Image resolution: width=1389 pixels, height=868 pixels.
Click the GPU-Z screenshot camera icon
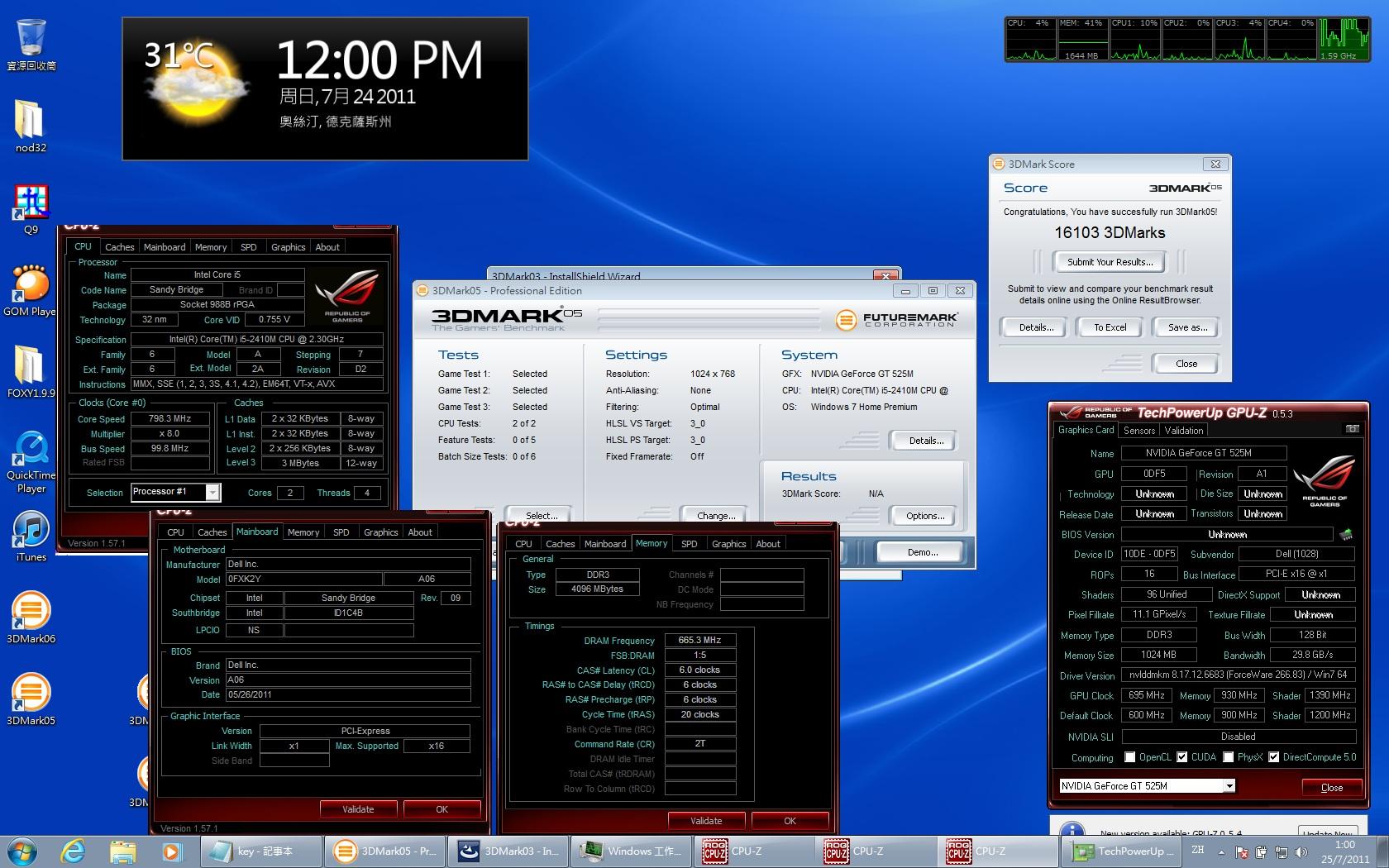[1352, 429]
